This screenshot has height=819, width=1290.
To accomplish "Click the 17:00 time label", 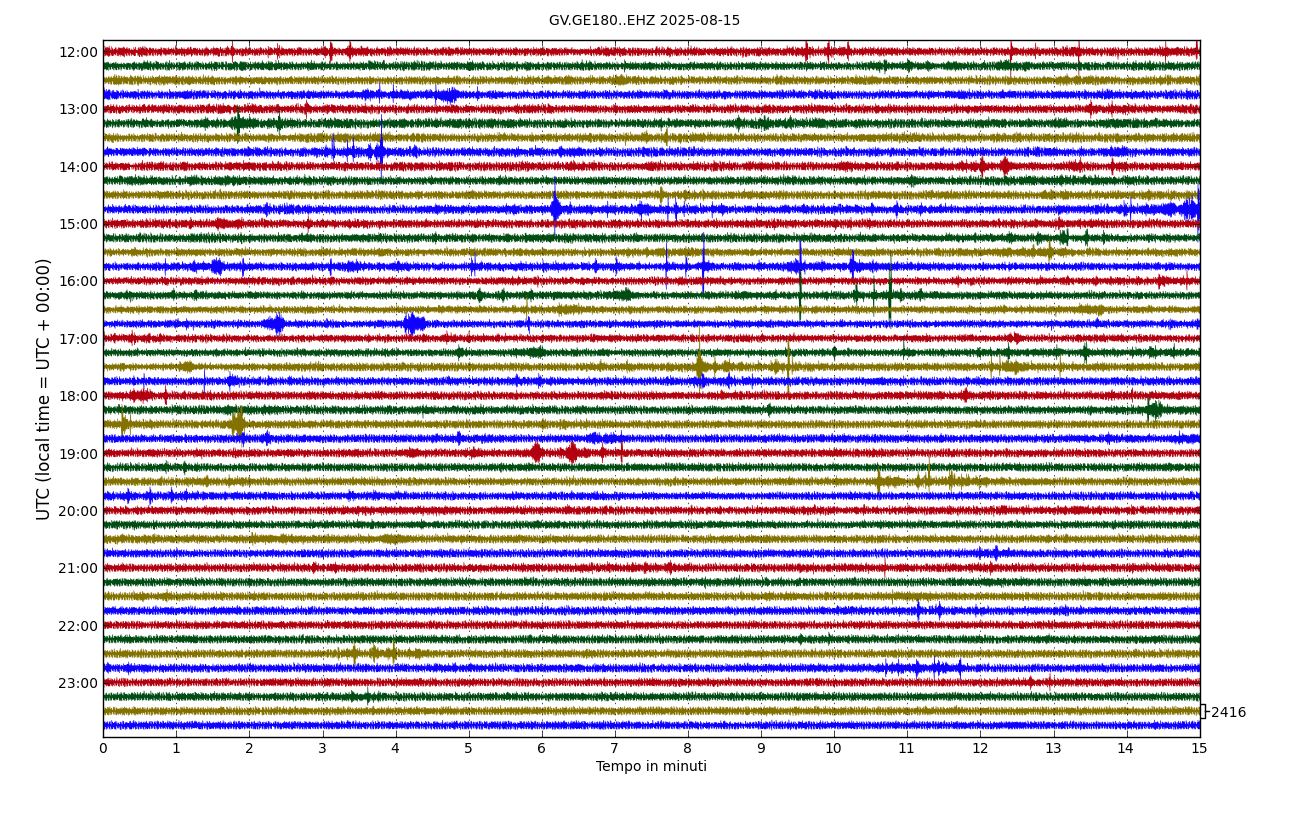I will [x=78, y=339].
